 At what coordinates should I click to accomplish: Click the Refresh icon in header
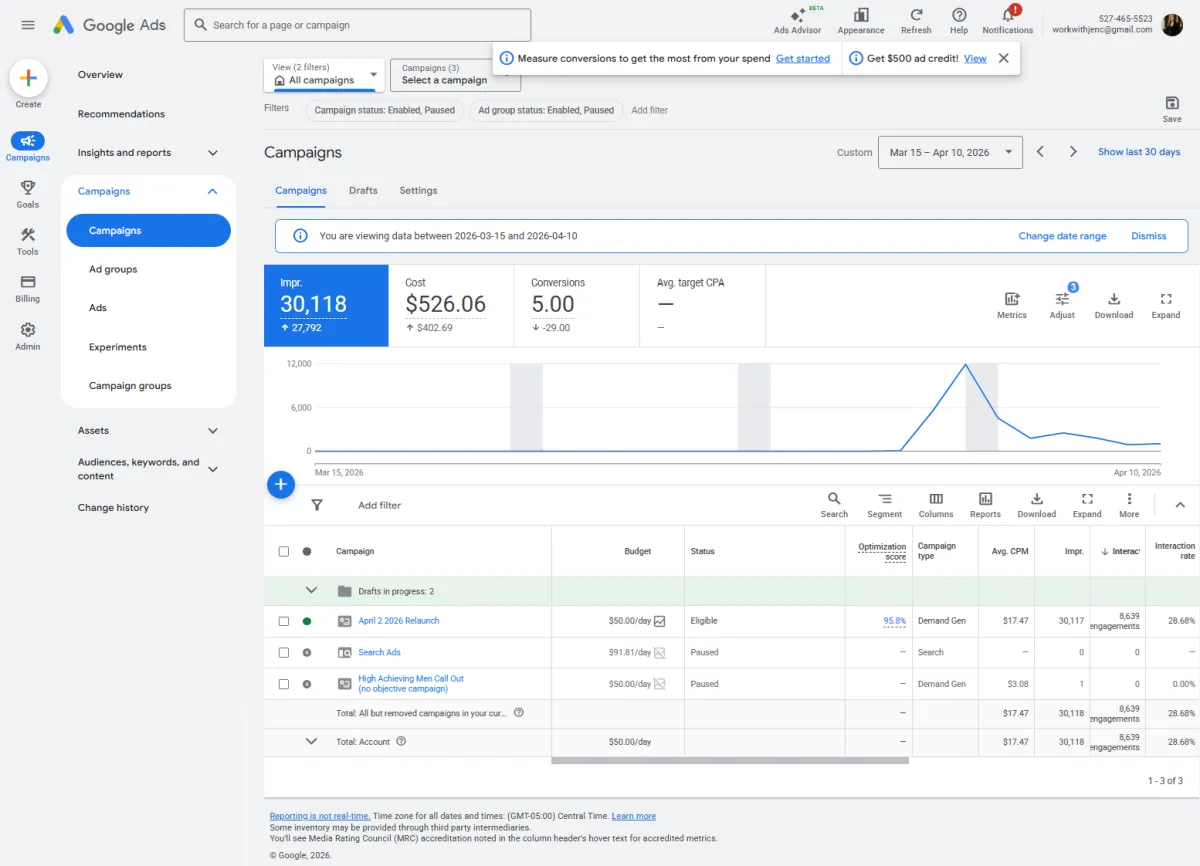click(915, 15)
